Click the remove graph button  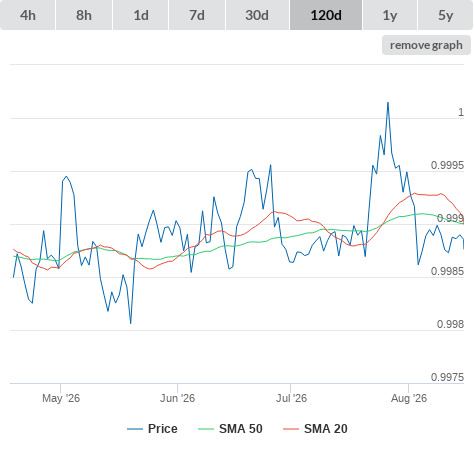[426, 45]
